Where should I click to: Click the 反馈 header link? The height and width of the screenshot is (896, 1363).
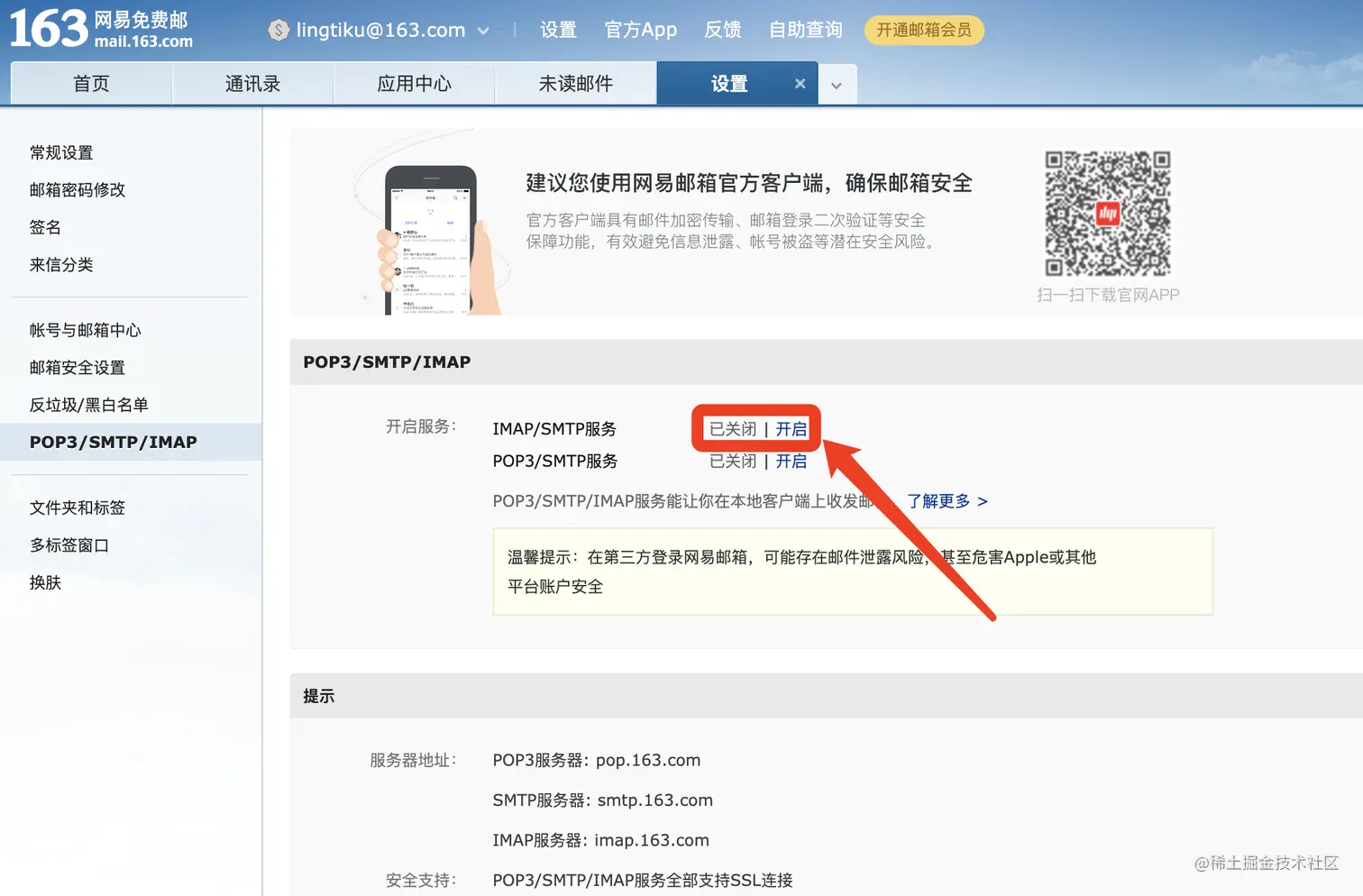coord(722,30)
